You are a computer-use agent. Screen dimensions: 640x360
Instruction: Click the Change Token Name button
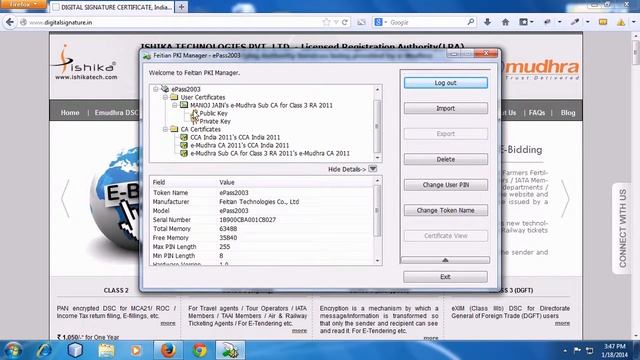click(445, 210)
